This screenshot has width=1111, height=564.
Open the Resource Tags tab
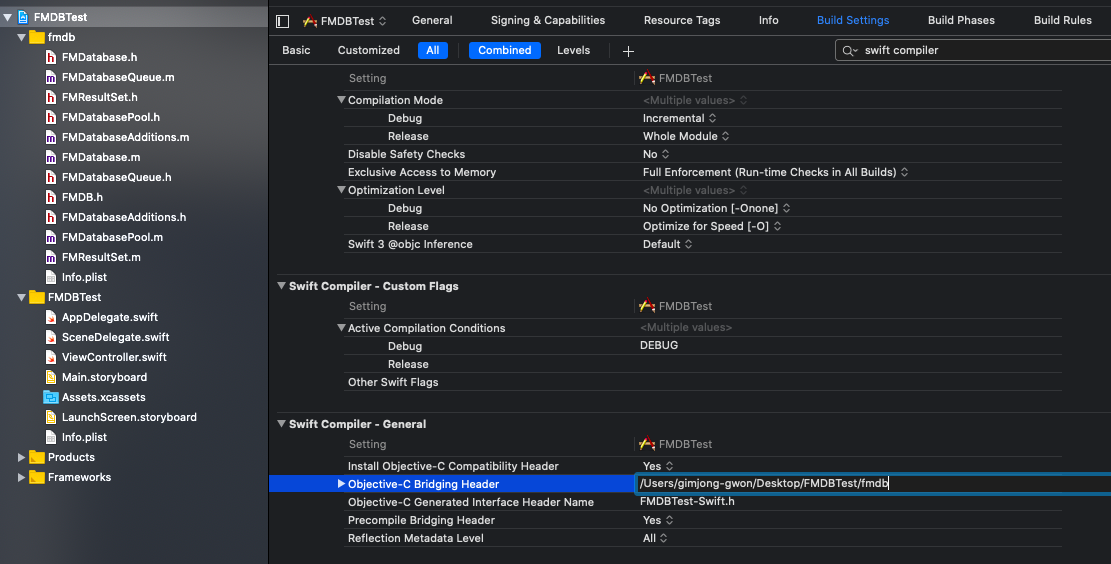tap(682, 20)
